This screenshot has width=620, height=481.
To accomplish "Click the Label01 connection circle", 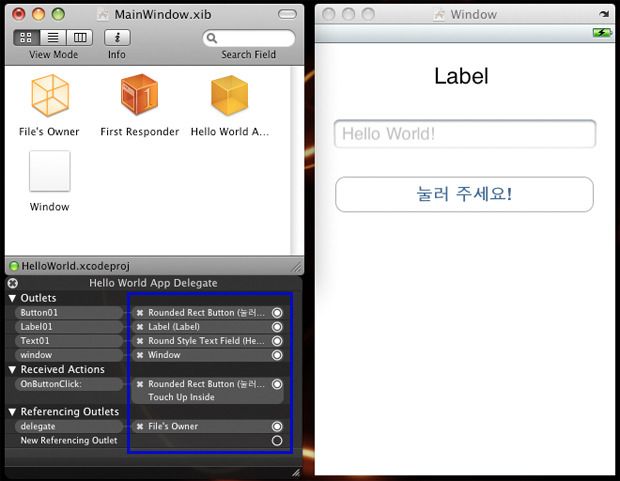I will 277,327.
